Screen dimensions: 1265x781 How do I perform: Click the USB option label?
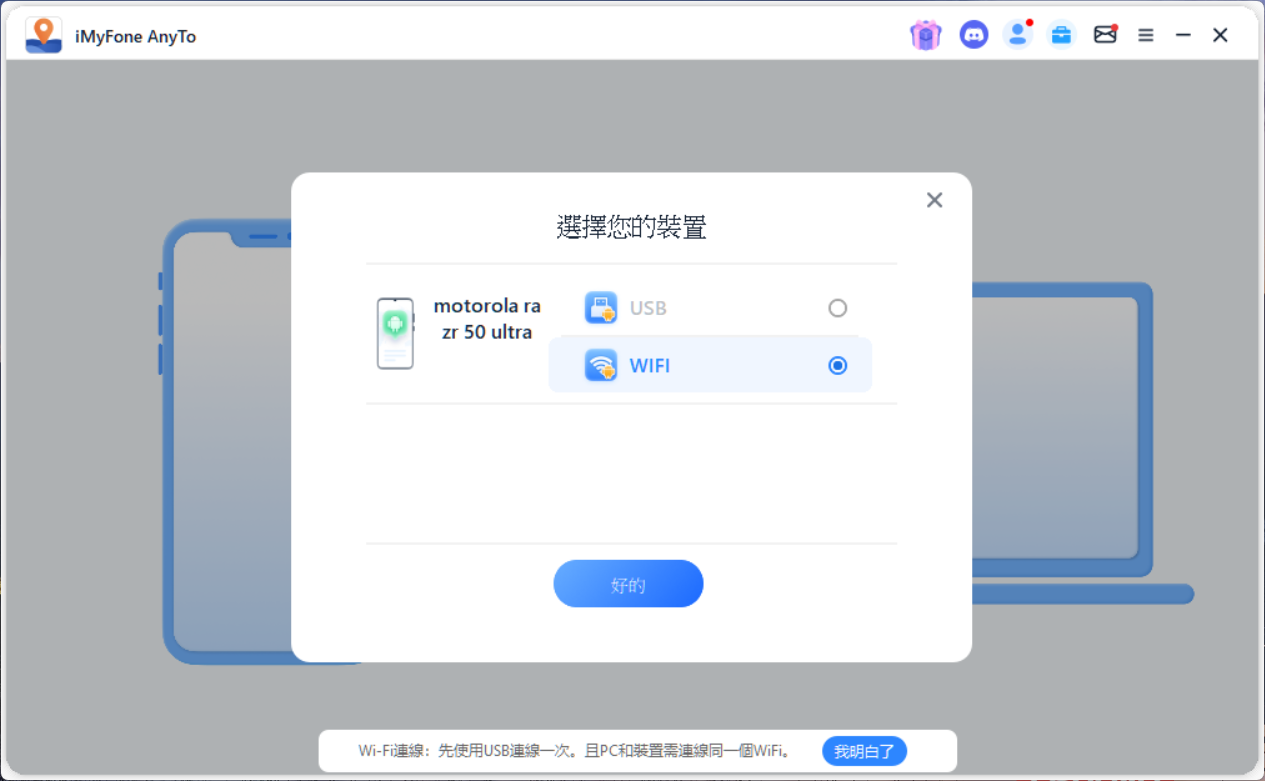pyautogui.click(x=648, y=308)
